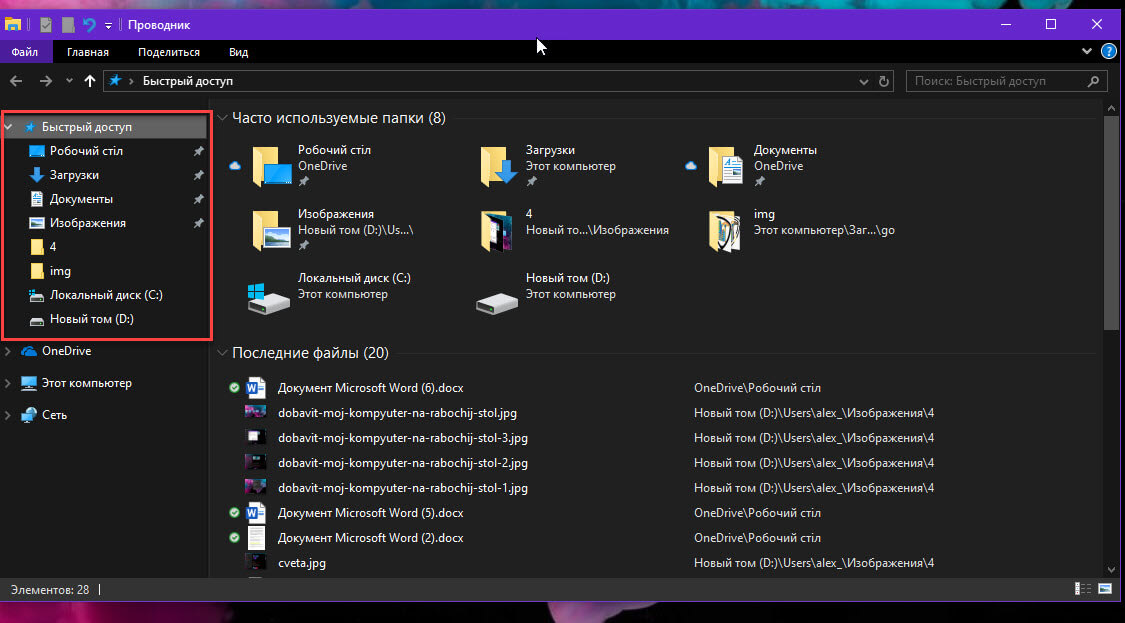Open the address bar history dropdown
The height and width of the screenshot is (623, 1125).
(x=864, y=82)
